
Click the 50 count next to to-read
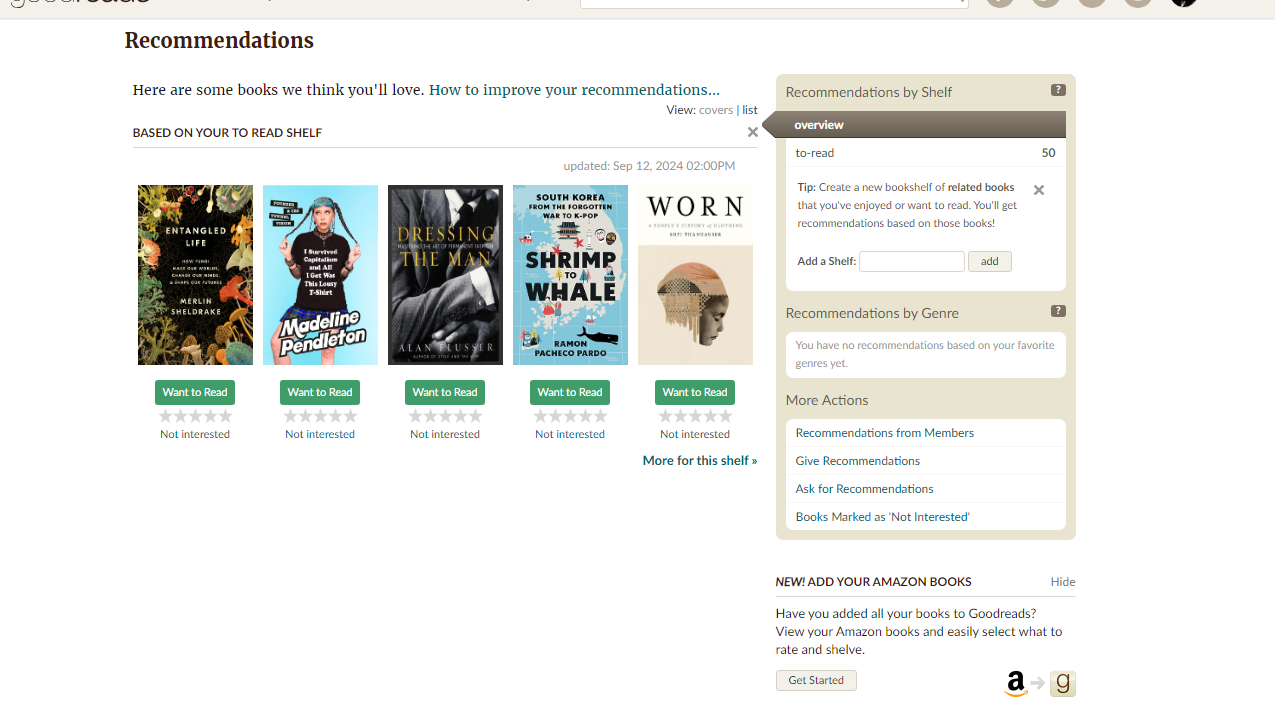(x=1048, y=153)
